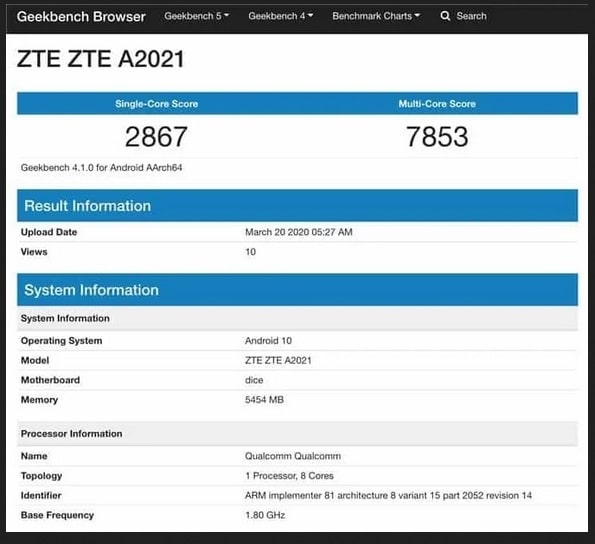Select the Identifier label
Image resolution: width=595 pixels, height=544 pixels.
pos(41,495)
